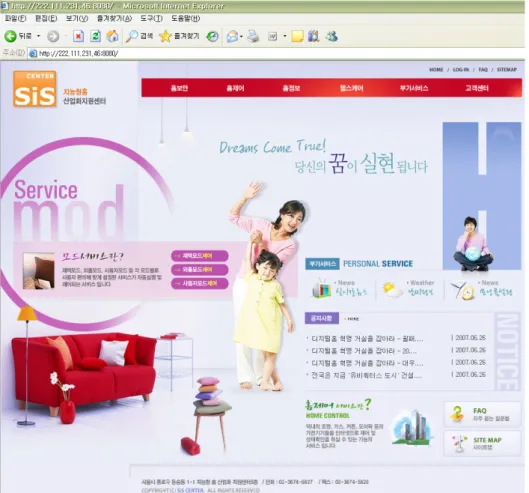The height and width of the screenshot is (493, 529).
Task: Open the Favorites star toolbar button
Action: pos(179,36)
